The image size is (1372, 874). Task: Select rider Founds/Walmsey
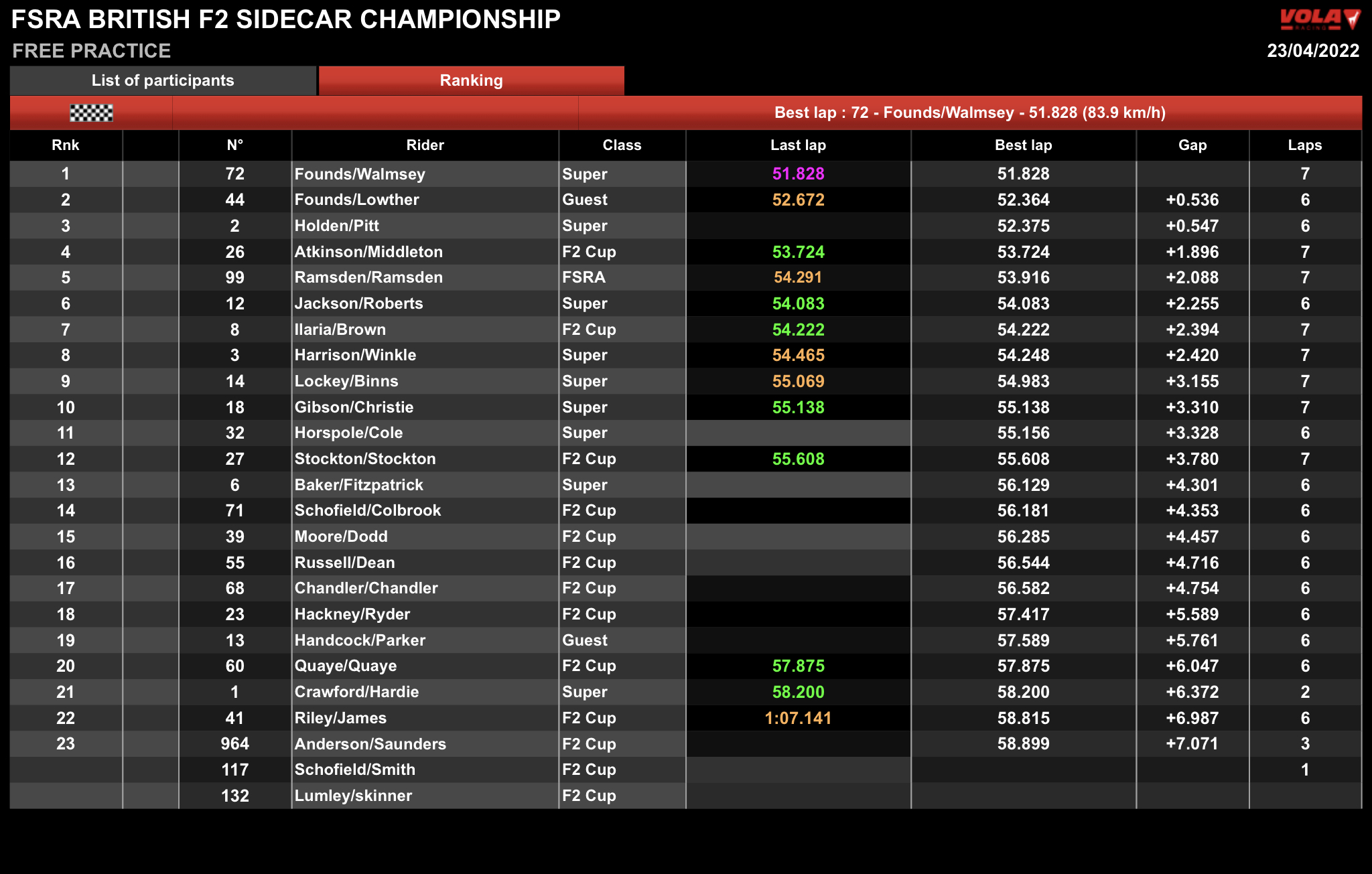360,174
